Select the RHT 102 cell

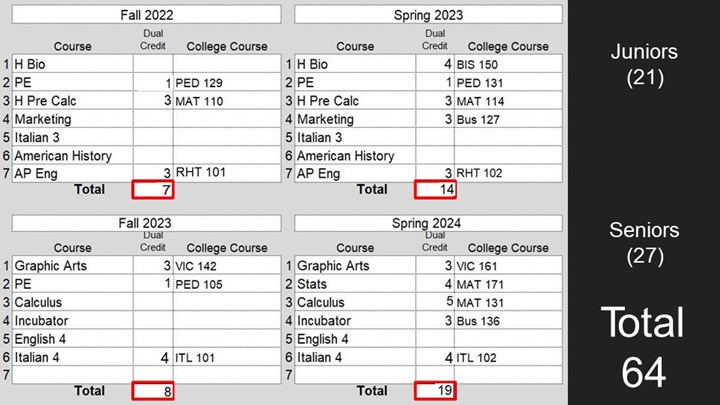(x=508, y=173)
